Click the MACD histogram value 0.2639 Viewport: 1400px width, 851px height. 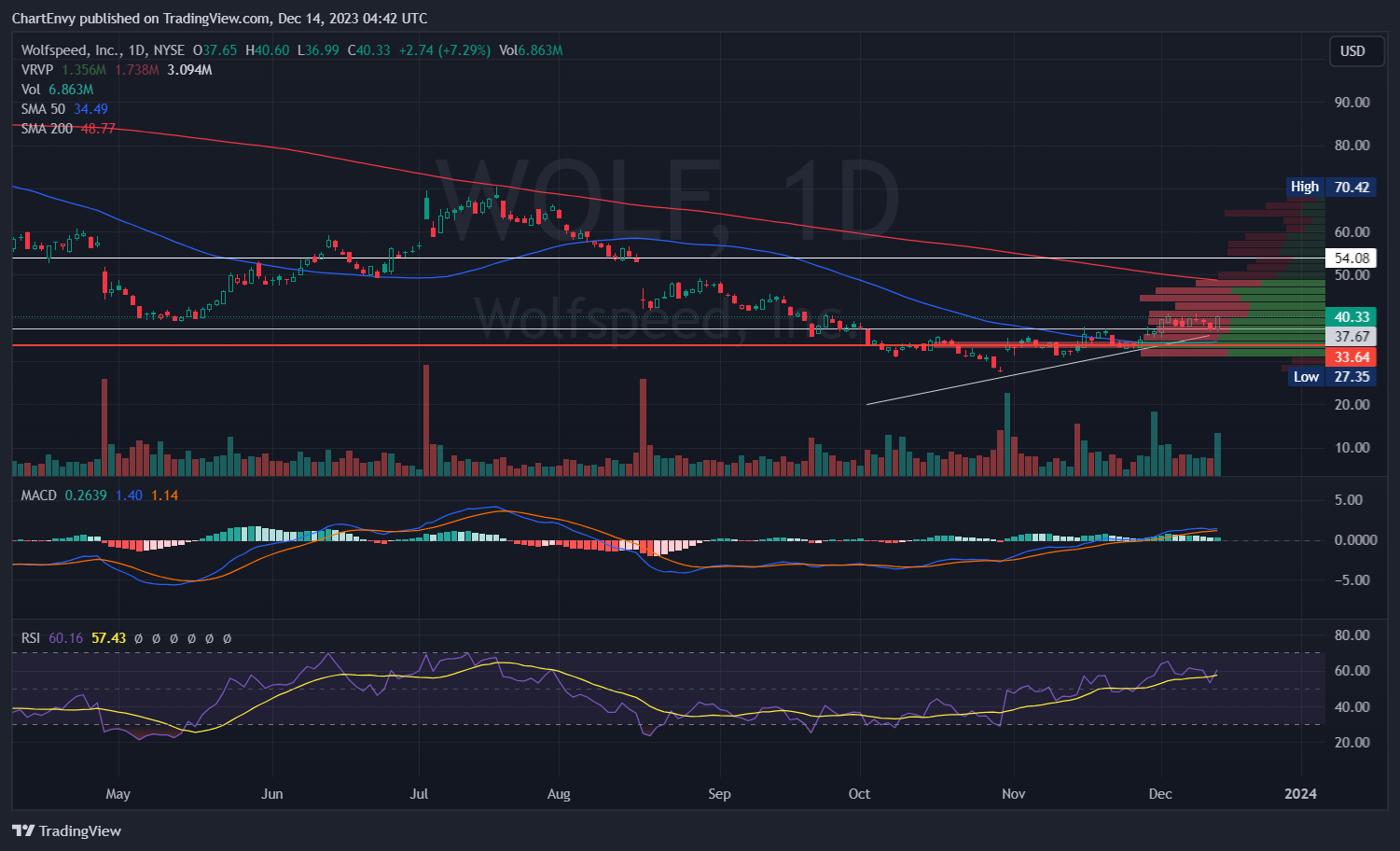click(86, 495)
